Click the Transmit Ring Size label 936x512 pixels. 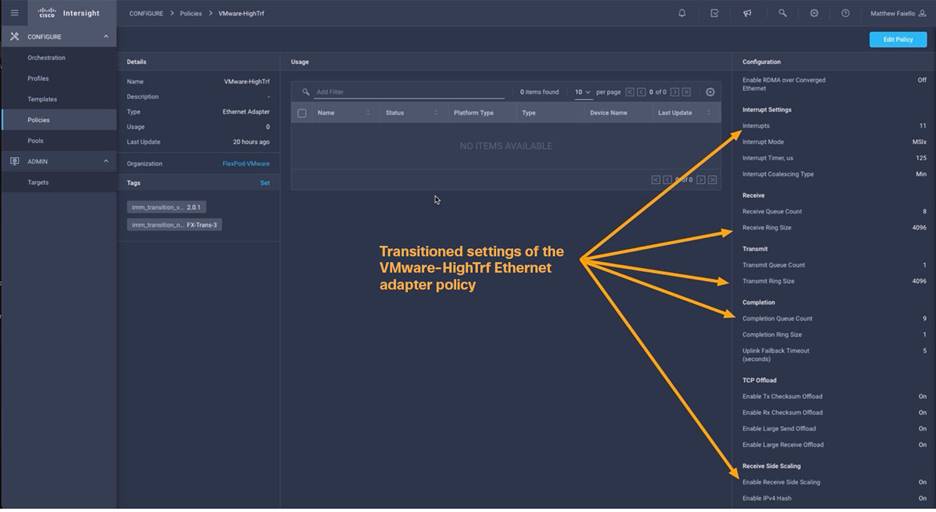click(768, 281)
